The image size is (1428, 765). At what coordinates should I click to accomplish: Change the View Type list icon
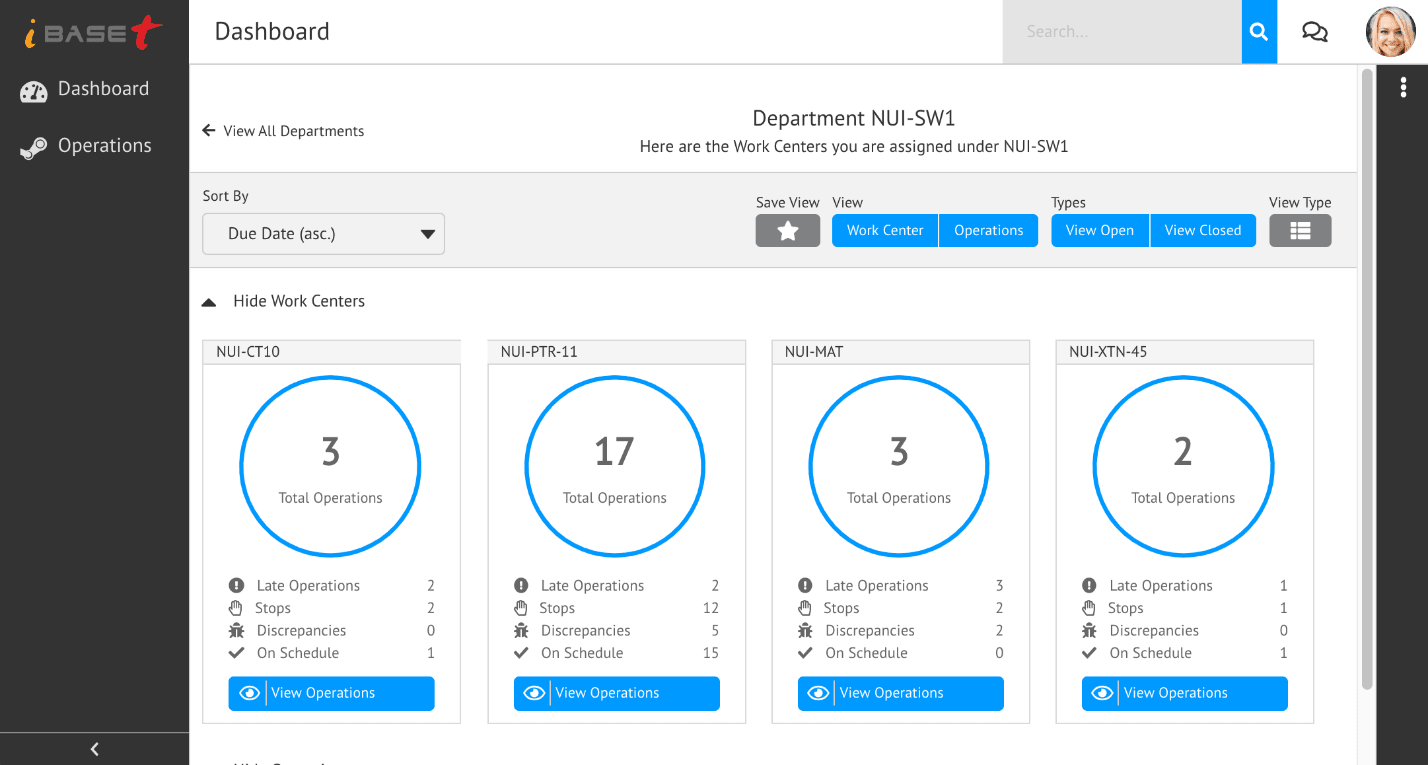tap(1300, 230)
